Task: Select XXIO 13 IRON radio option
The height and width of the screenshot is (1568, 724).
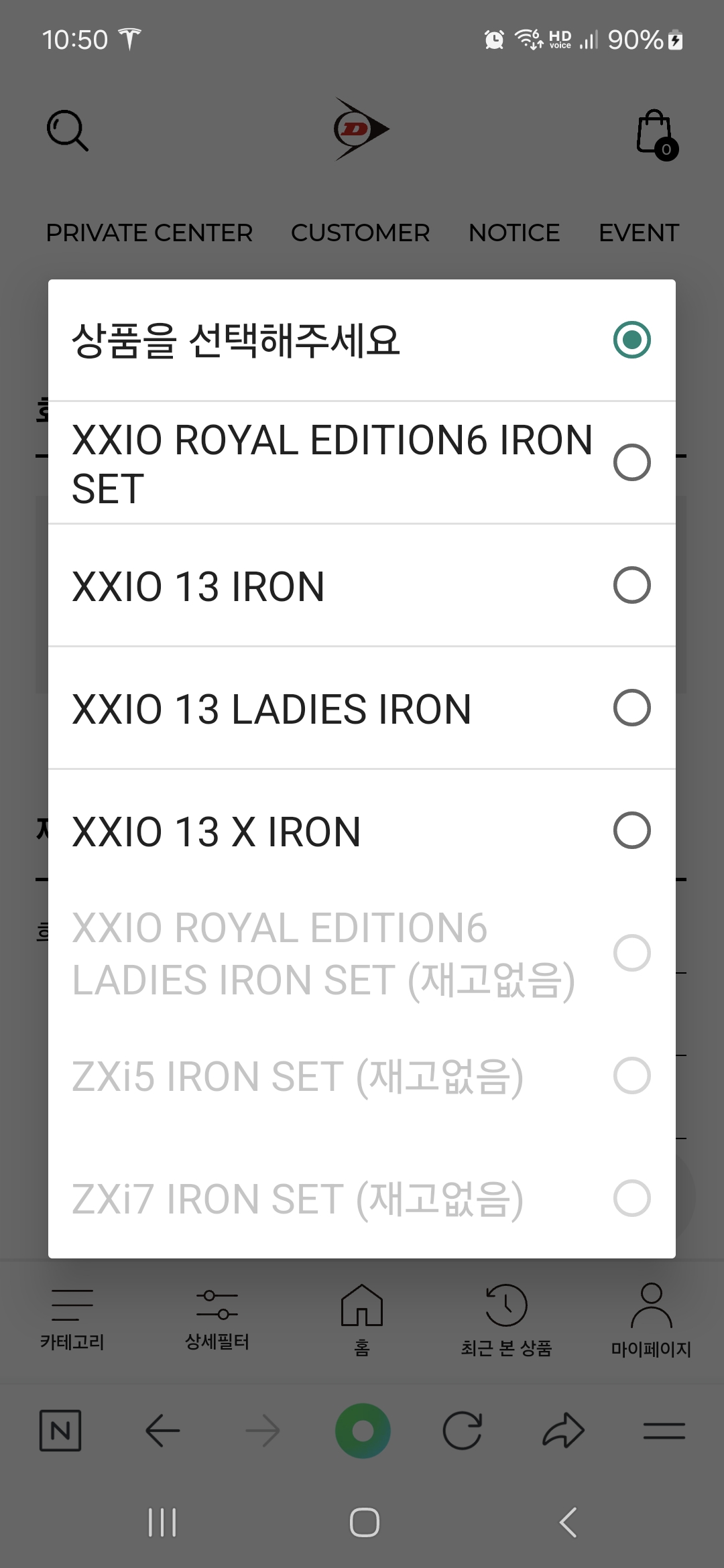Action: 631,586
